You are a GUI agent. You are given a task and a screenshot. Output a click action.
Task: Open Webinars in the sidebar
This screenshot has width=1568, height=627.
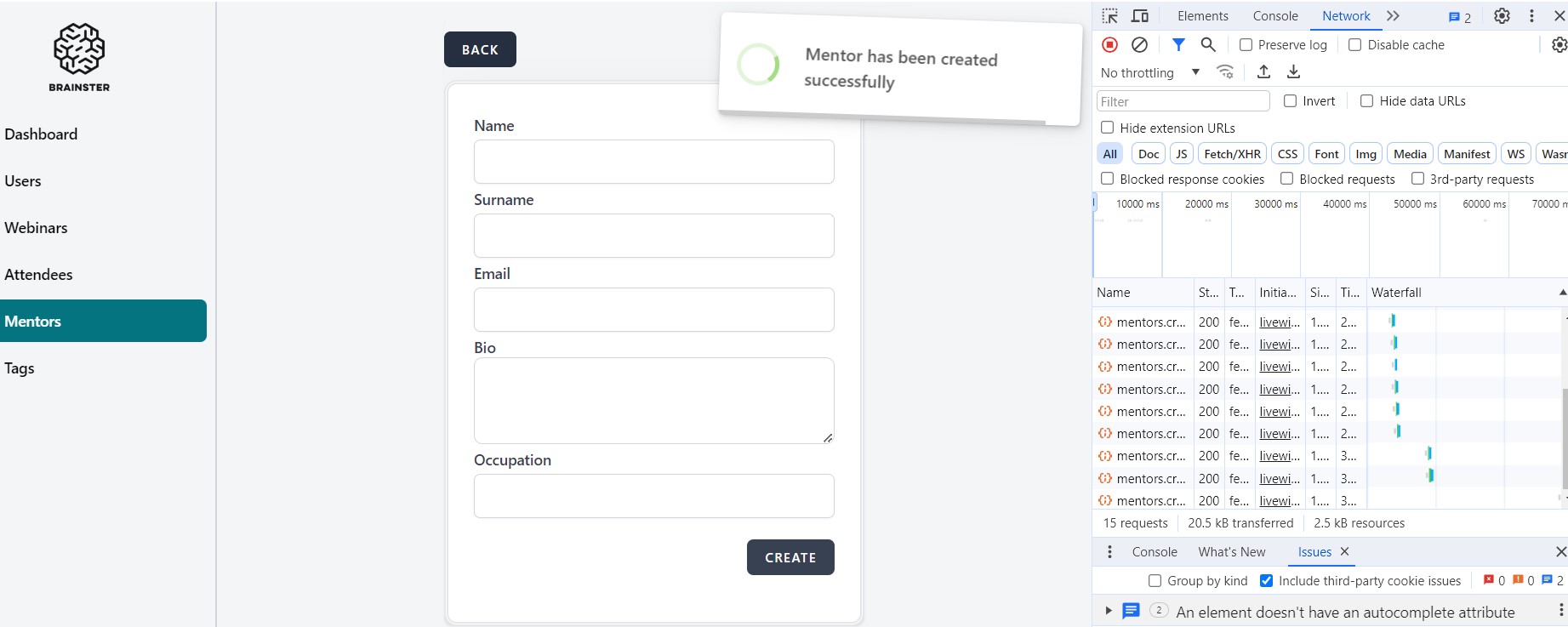pyautogui.click(x=36, y=228)
